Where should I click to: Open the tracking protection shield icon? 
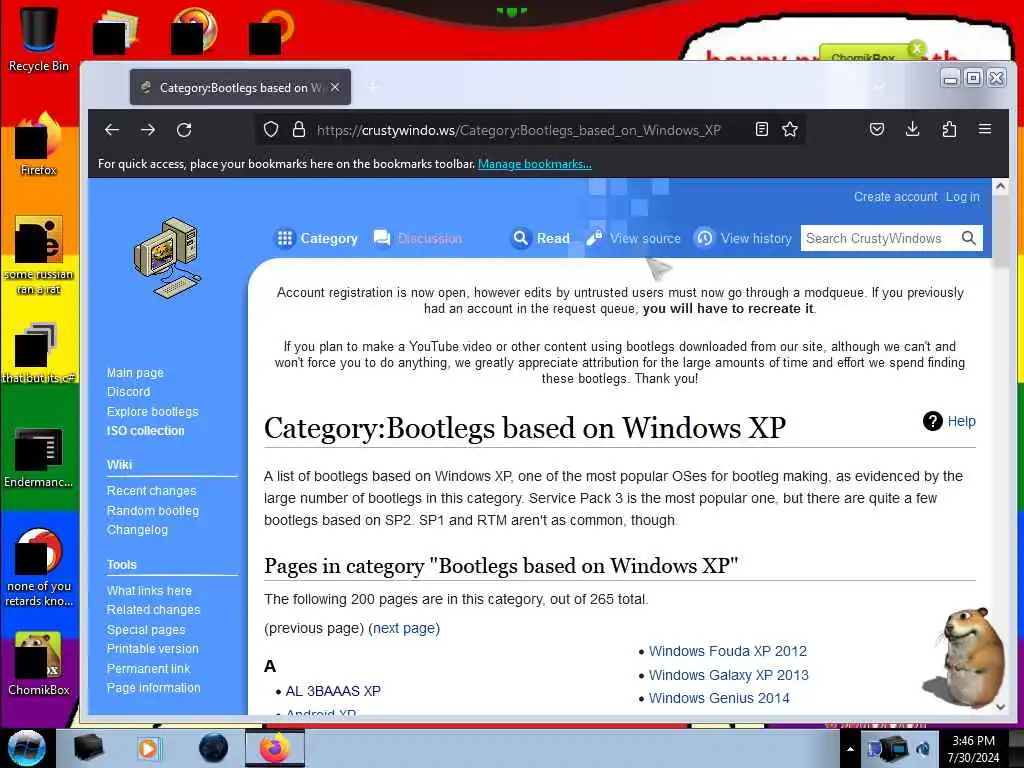pyautogui.click(x=271, y=129)
